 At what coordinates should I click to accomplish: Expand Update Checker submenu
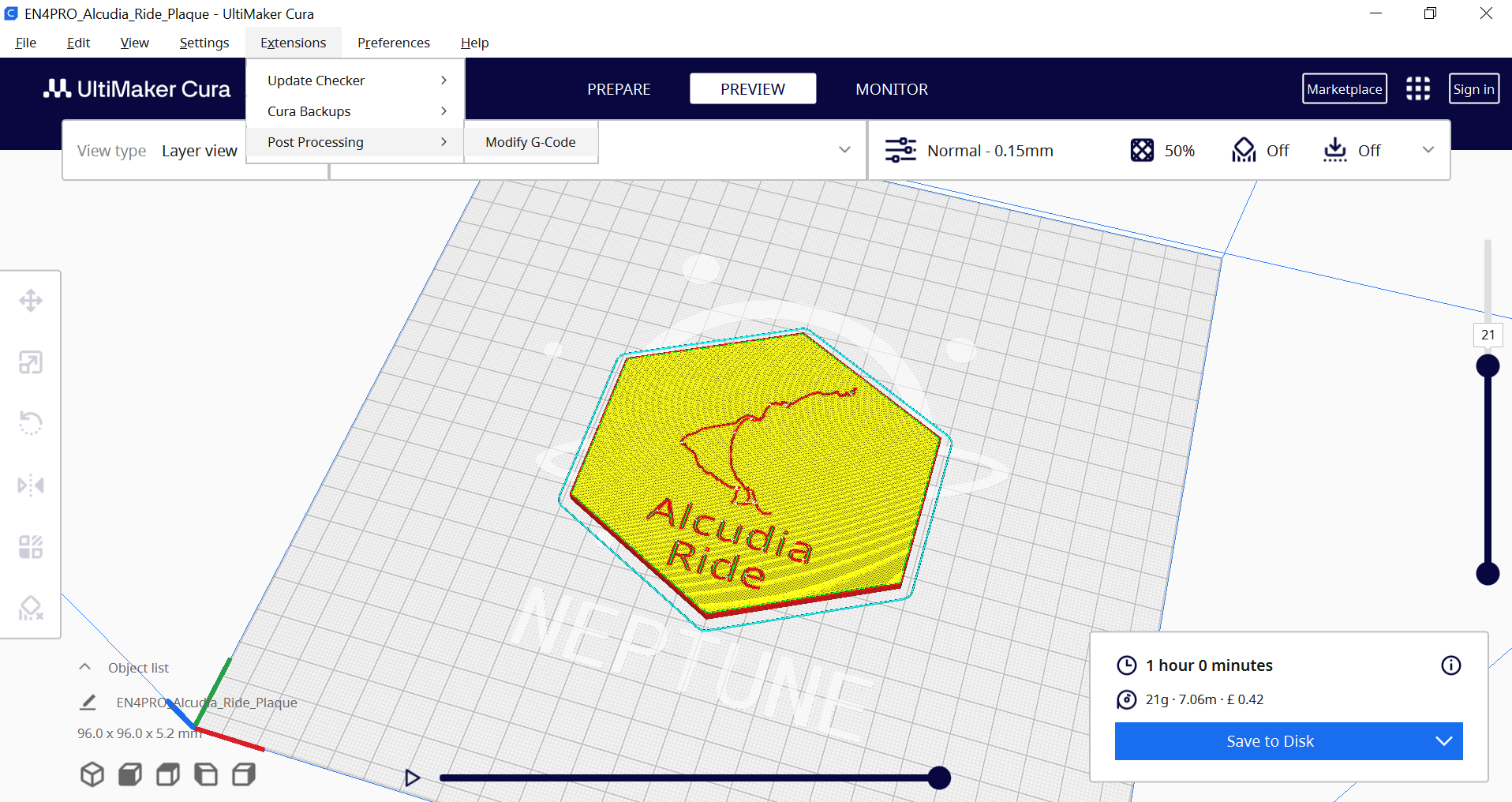(355, 81)
